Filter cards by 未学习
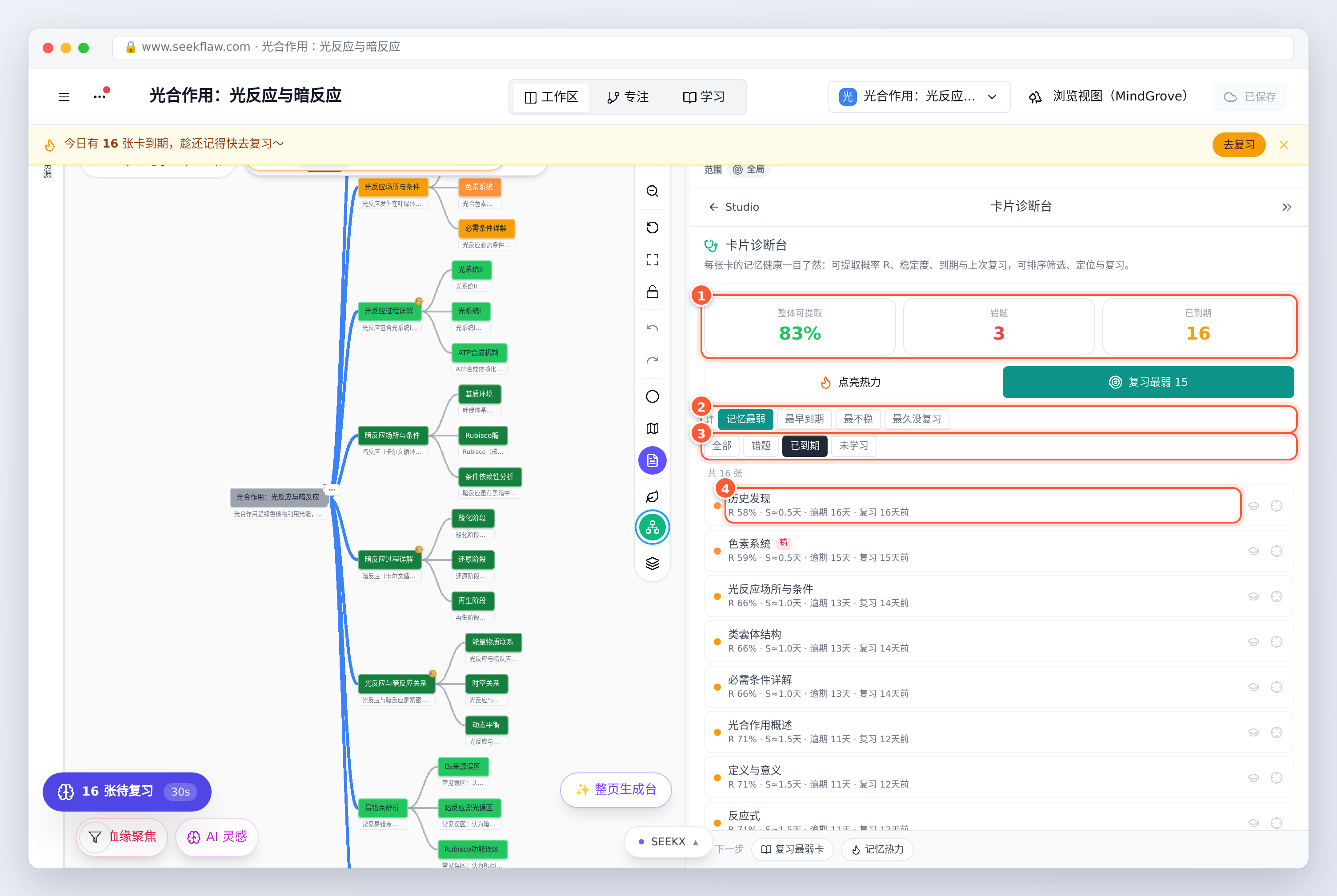The height and width of the screenshot is (896, 1337). pos(853,446)
